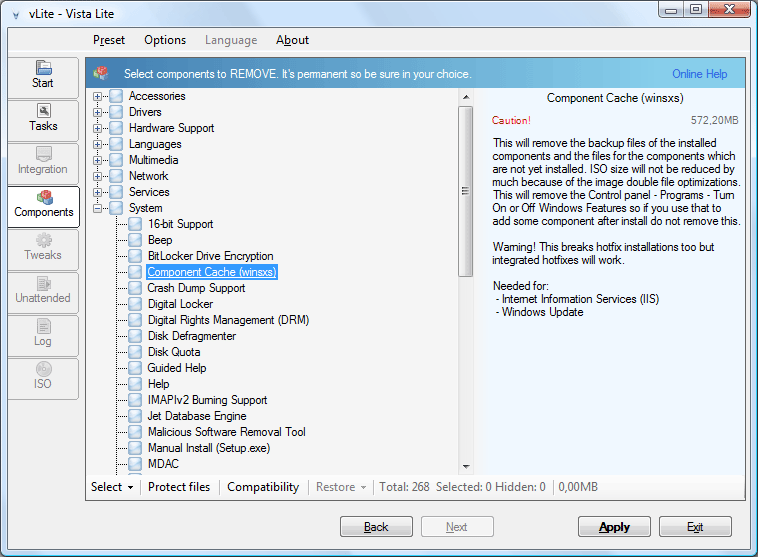Select the Guided Help tree item
The width and height of the screenshot is (758, 557).
pos(177,368)
